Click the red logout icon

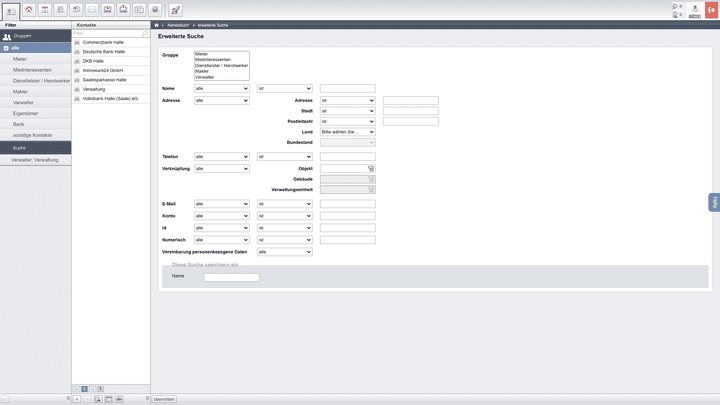click(711, 10)
